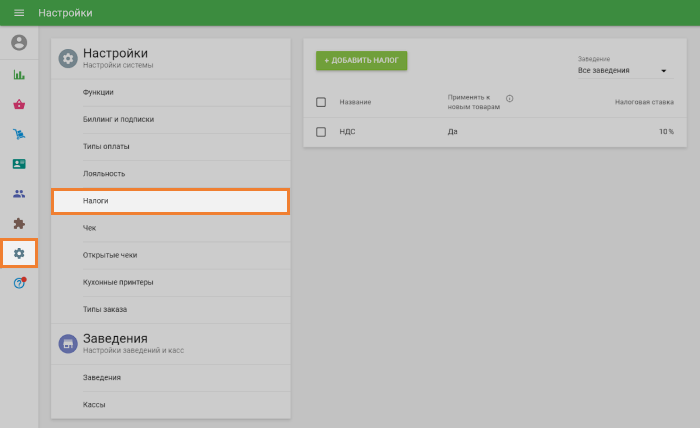Open the puzzle piece integrations icon

tap(19, 224)
